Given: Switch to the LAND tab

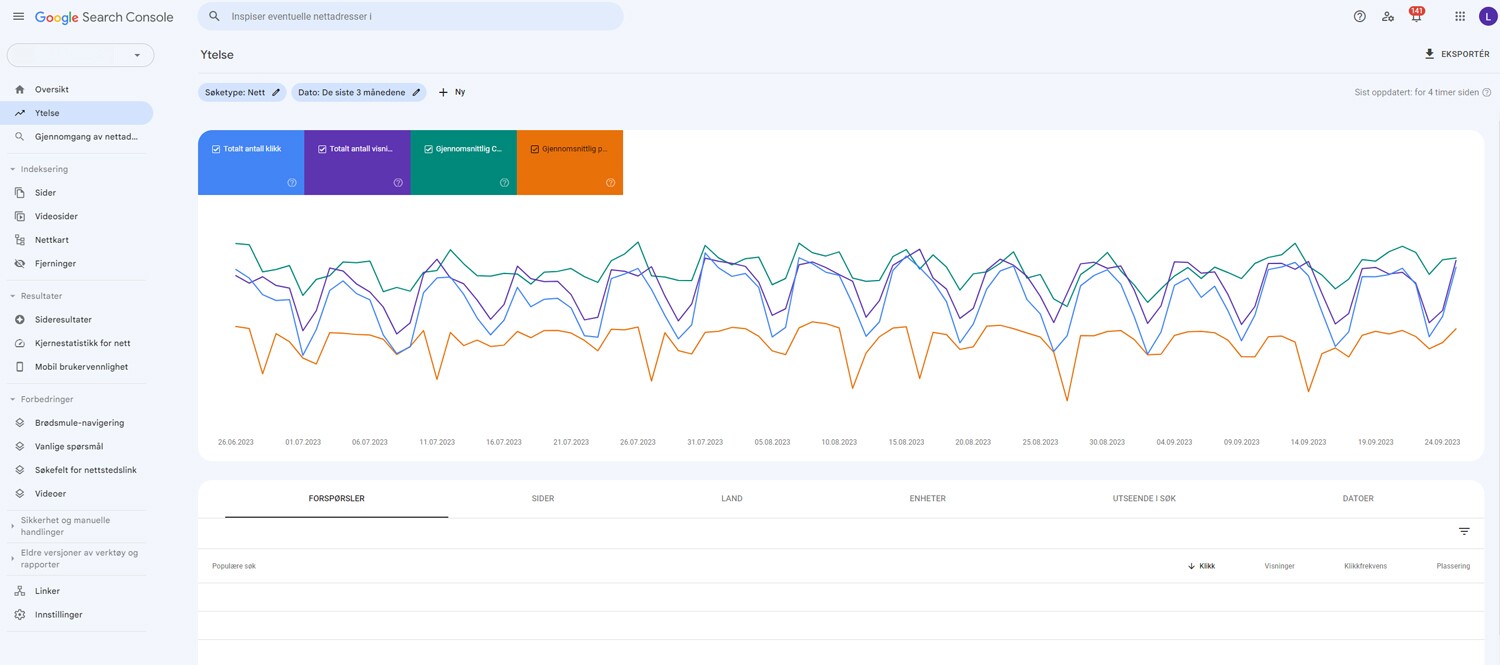Looking at the screenshot, I should click(731, 497).
